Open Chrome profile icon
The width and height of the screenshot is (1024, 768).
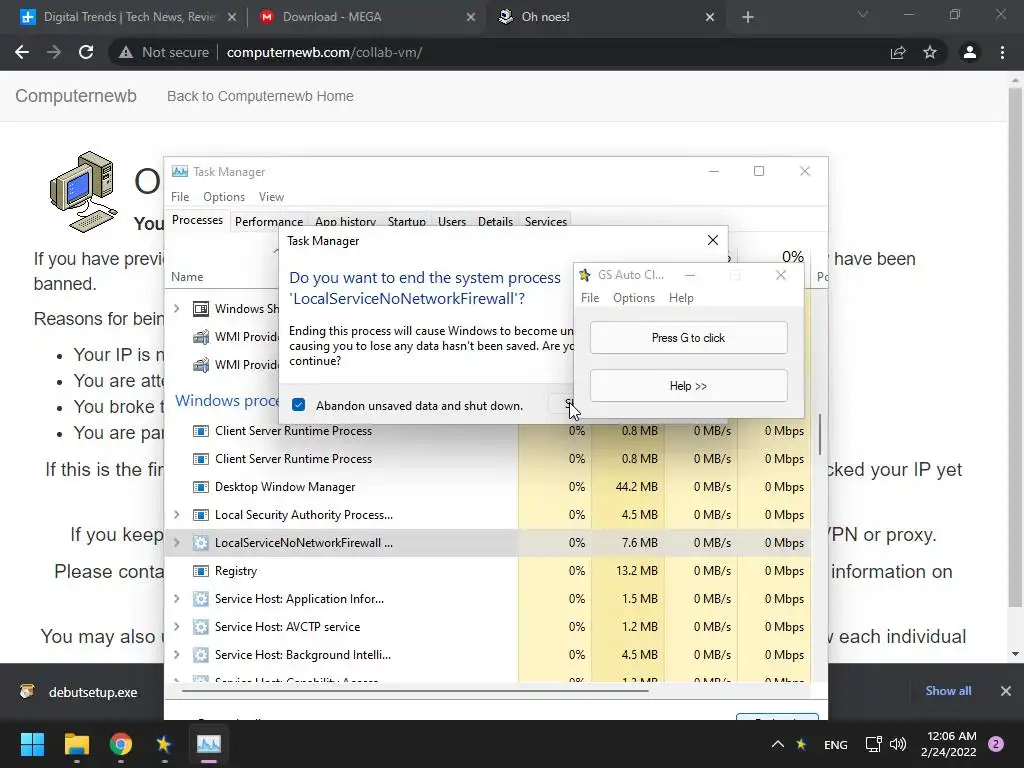click(970, 52)
